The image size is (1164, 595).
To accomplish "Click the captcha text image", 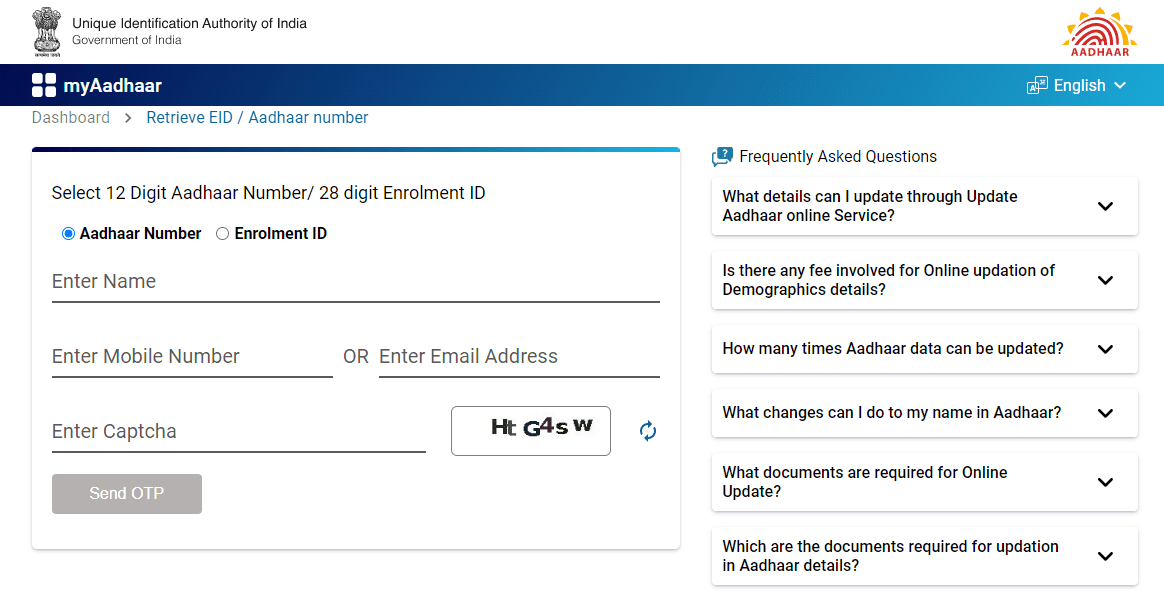I will coord(531,430).
